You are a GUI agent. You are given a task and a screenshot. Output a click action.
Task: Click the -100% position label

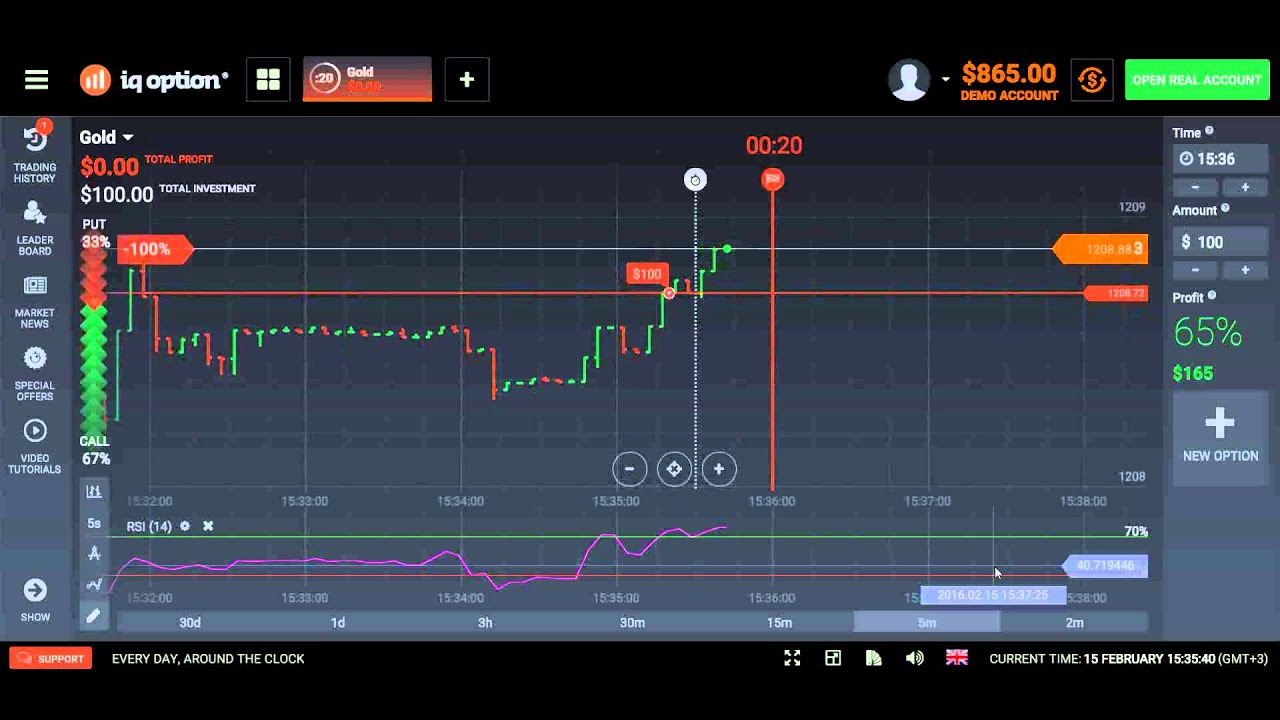pyautogui.click(x=154, y=249)
